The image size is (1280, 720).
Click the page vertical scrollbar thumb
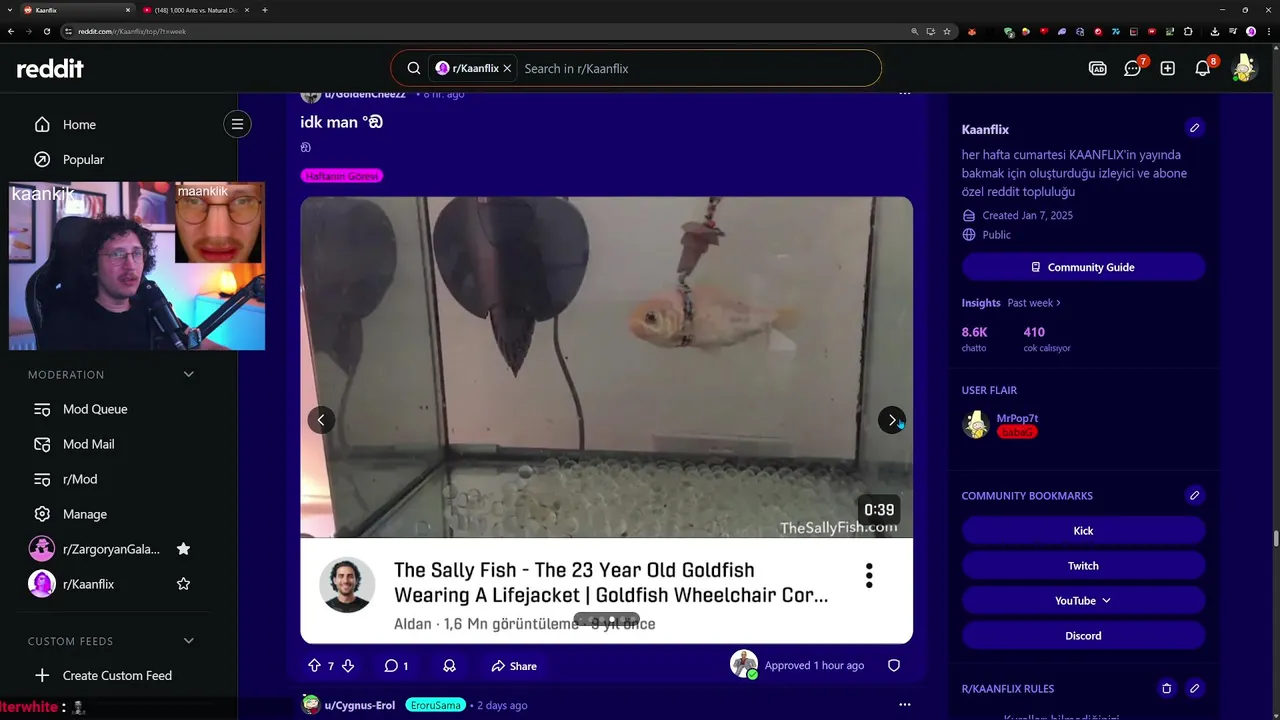click(x=1275, y=540)
